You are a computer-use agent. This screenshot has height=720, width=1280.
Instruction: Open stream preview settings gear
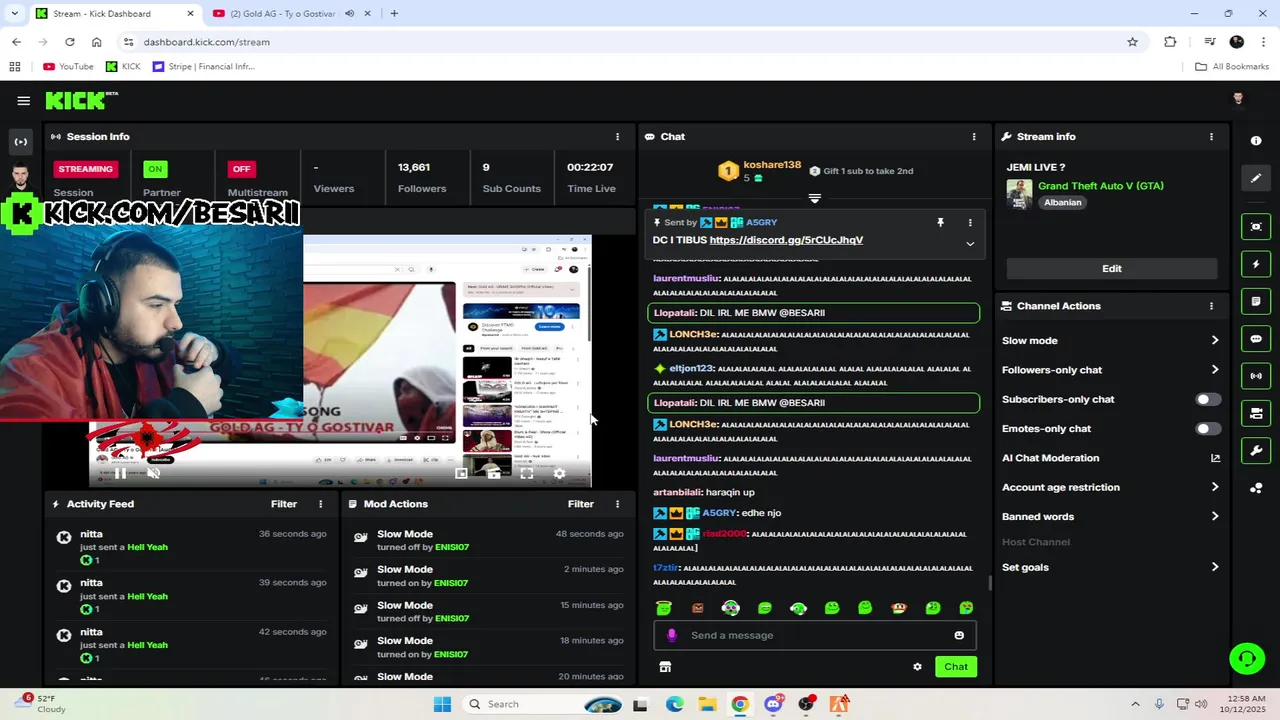(559, 474)
